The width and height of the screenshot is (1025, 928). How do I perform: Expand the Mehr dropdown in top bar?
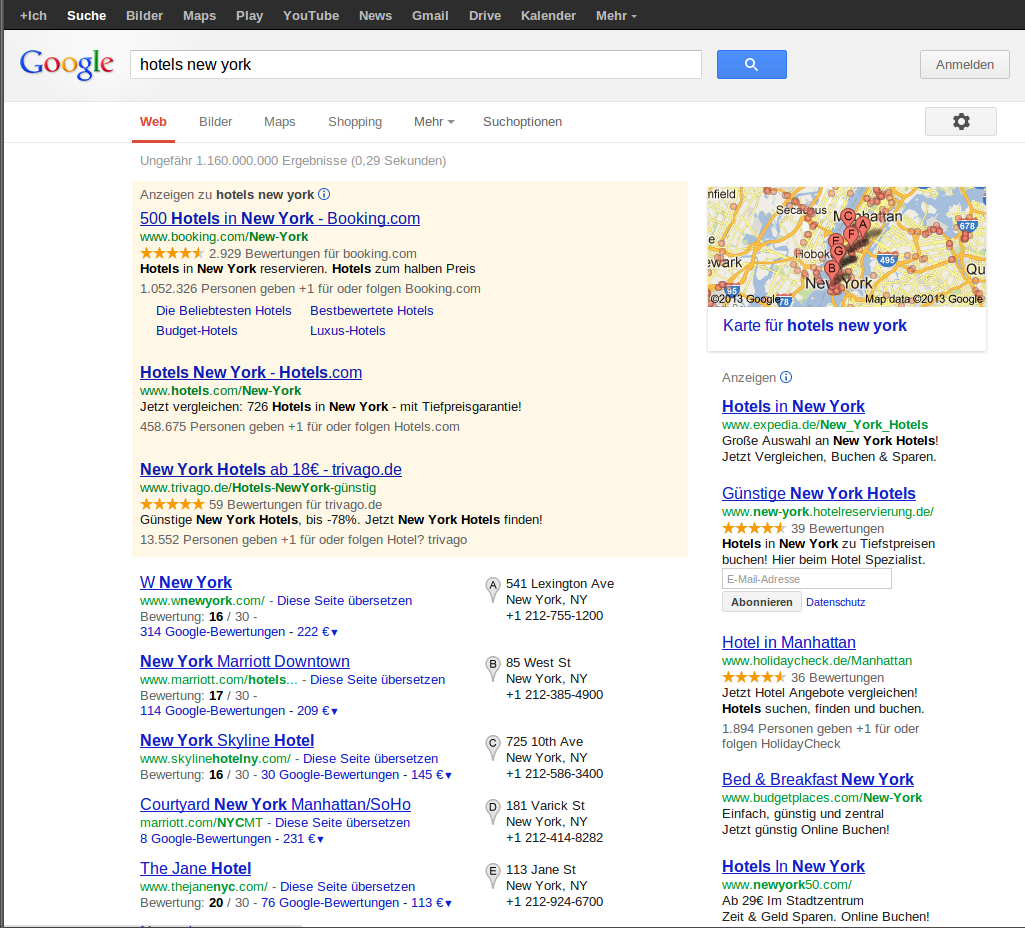click(616, 16)
